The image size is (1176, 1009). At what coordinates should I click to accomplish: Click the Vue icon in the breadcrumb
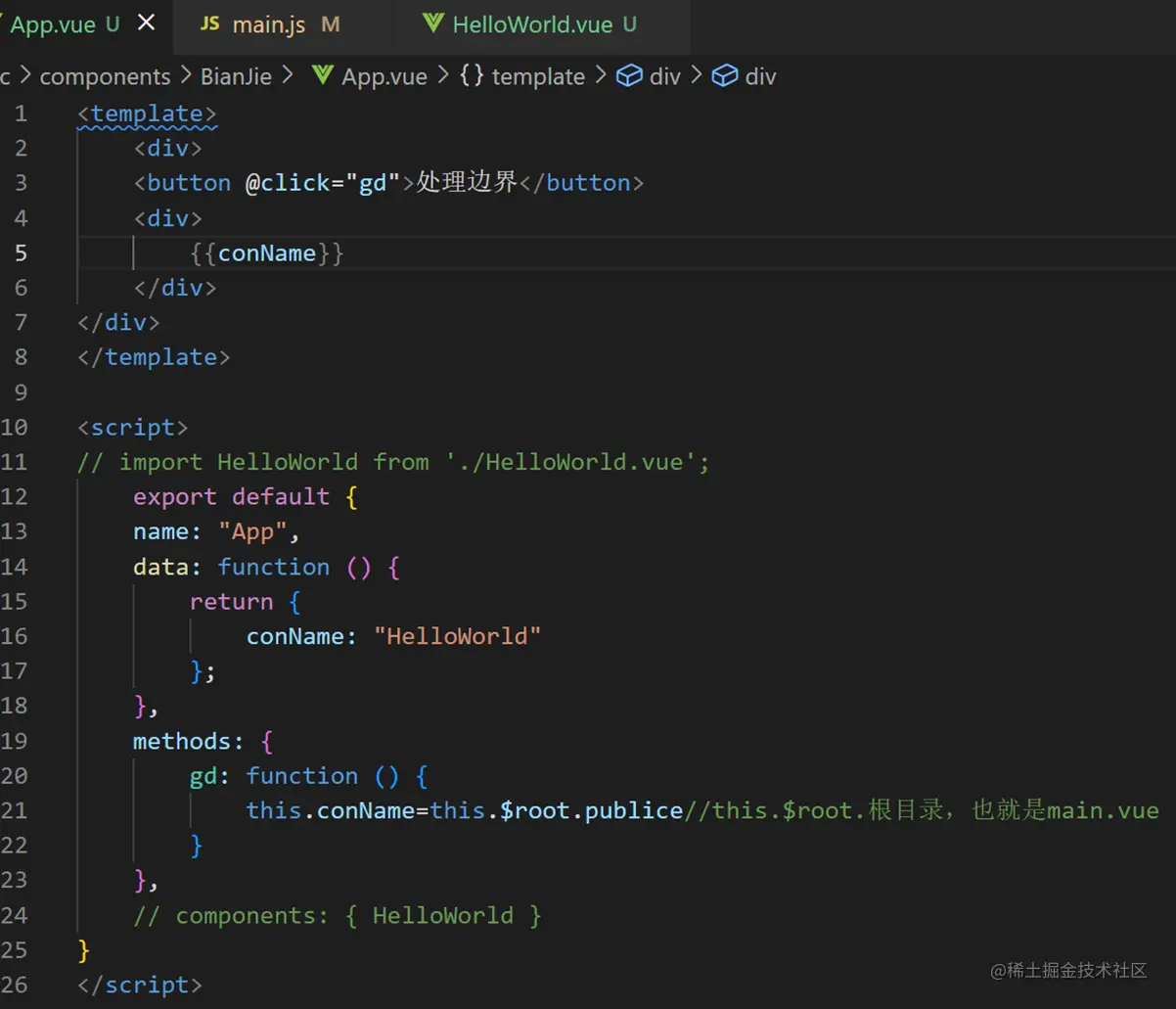322,75
